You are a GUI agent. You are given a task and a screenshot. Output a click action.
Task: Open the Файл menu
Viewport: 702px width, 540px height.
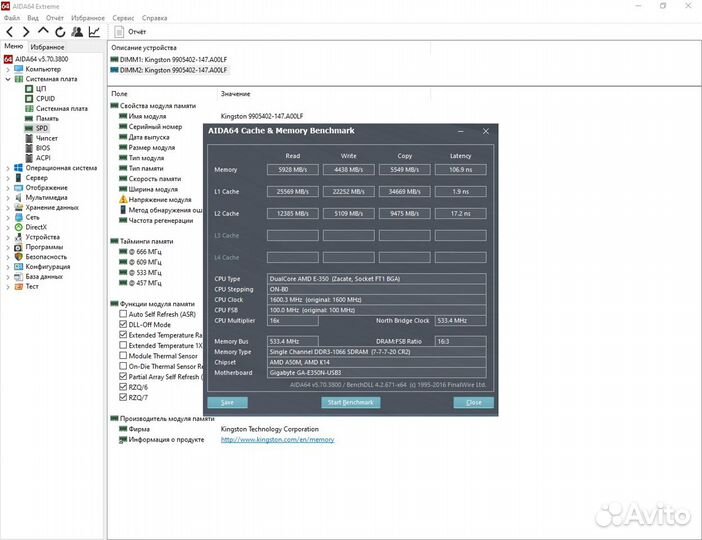[x=12, y=18]
